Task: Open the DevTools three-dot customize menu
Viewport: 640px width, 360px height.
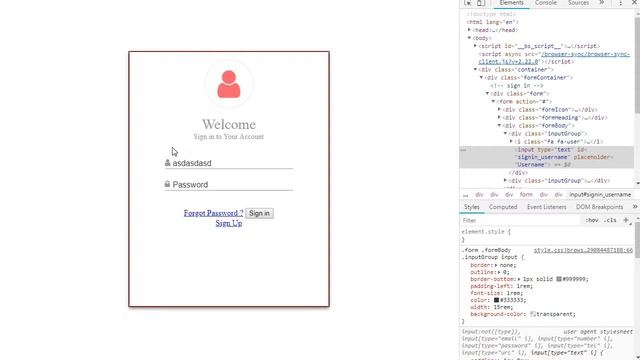Action: pos(620,3)
